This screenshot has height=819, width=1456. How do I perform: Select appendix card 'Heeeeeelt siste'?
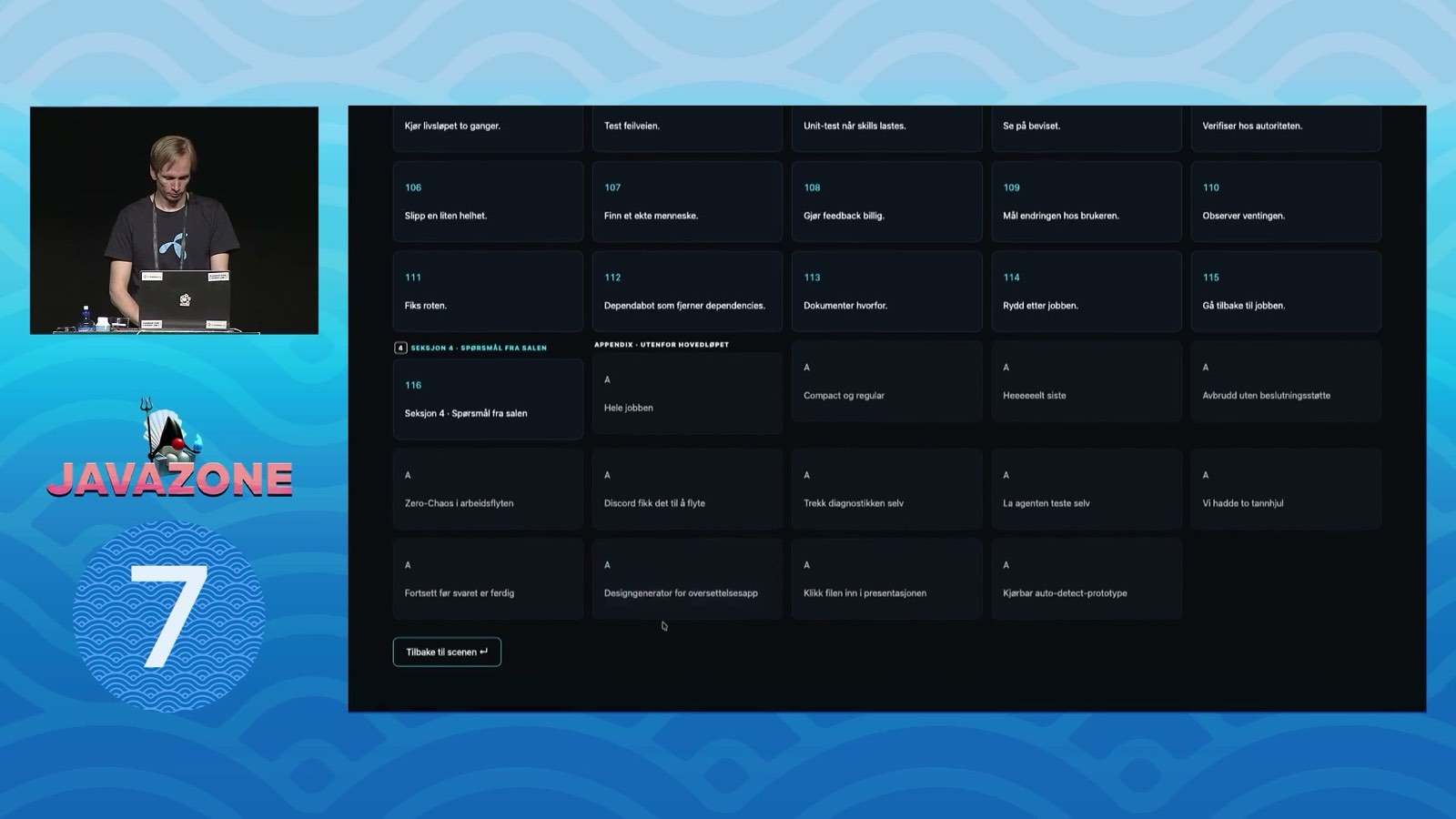pyautogui.click(x=1086, y=381)
